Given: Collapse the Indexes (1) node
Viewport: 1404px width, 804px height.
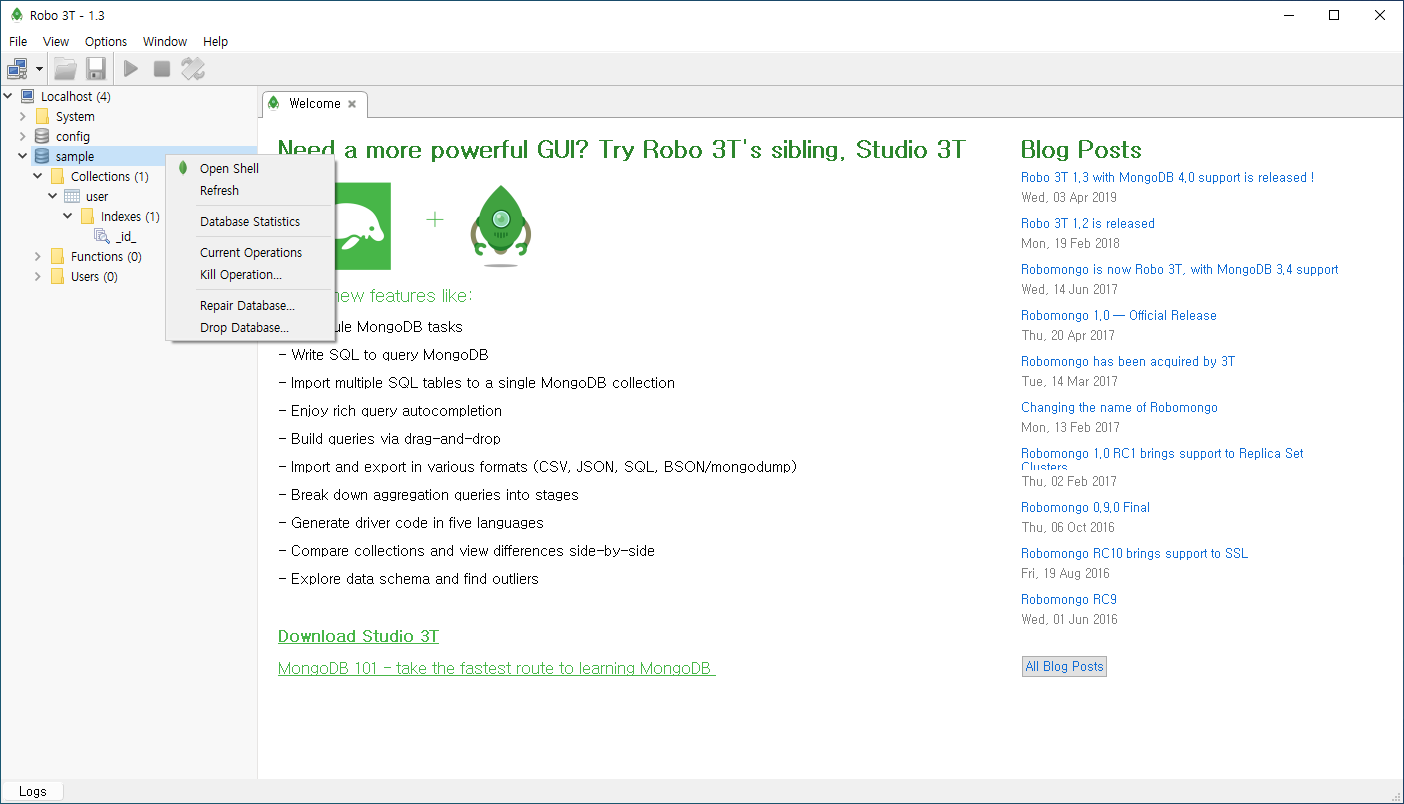Looking at the screenshot, I should (68, 216).
